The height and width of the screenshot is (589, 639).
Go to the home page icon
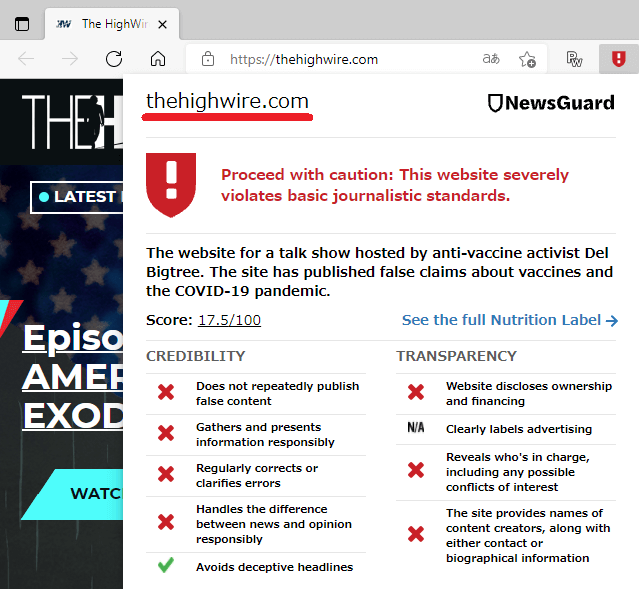(x=158, y=59)
